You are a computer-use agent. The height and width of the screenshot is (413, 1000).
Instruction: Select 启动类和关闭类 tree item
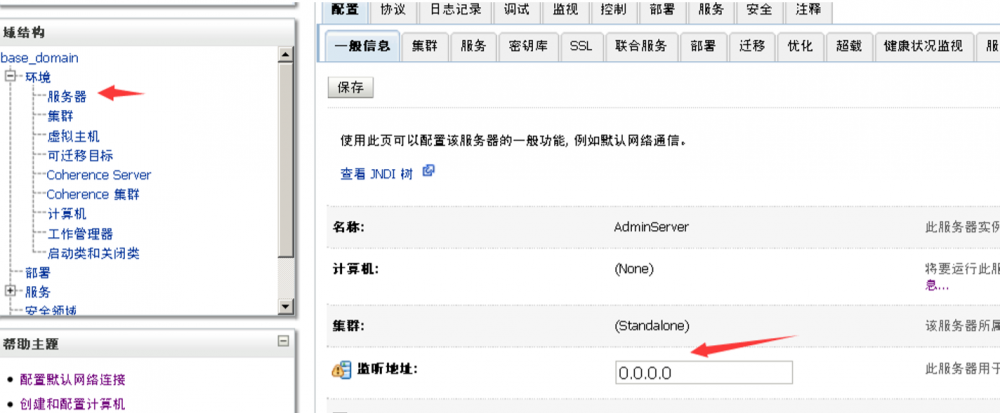[x=93, y=254]
